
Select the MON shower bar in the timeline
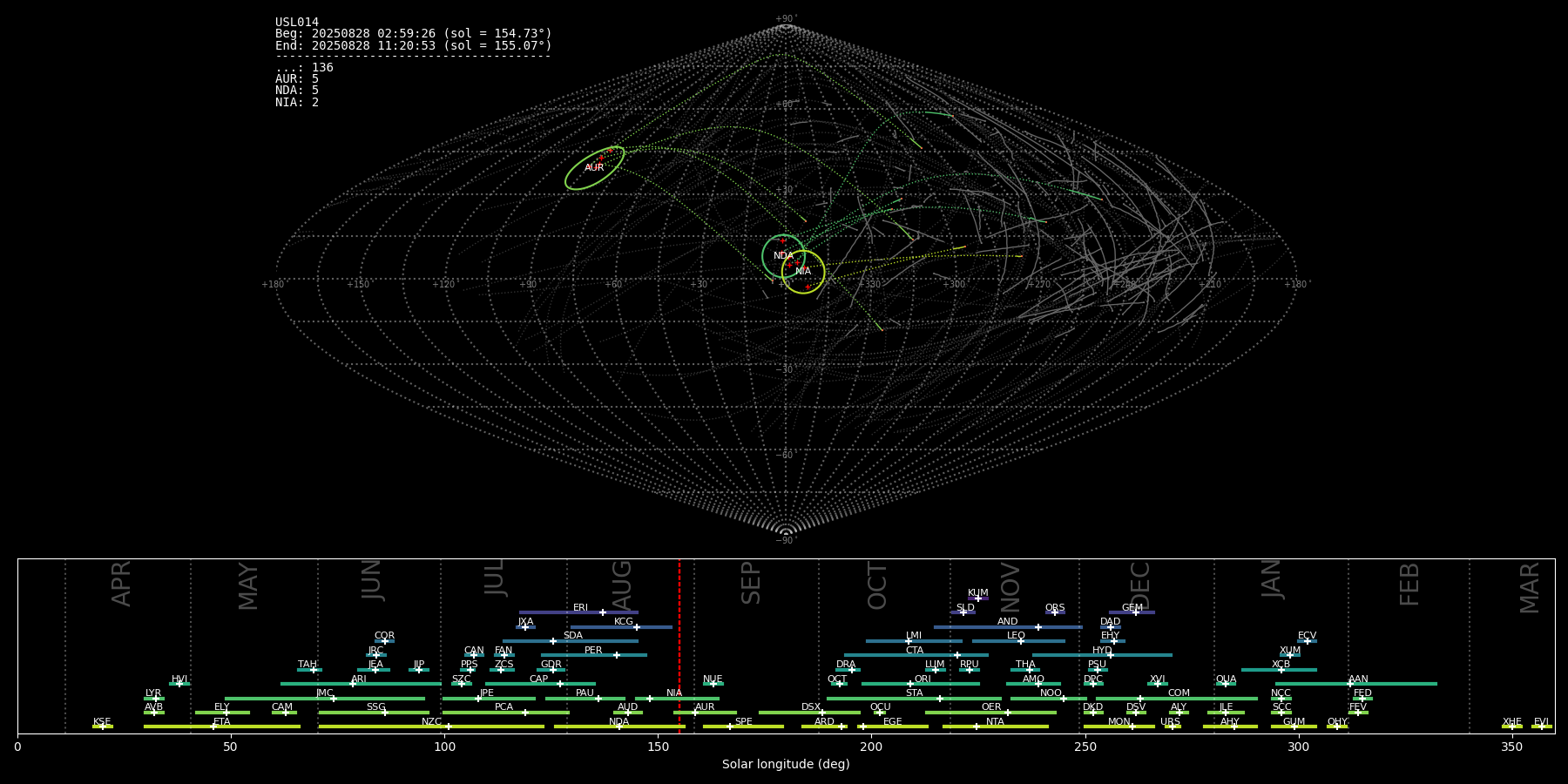1119,727
